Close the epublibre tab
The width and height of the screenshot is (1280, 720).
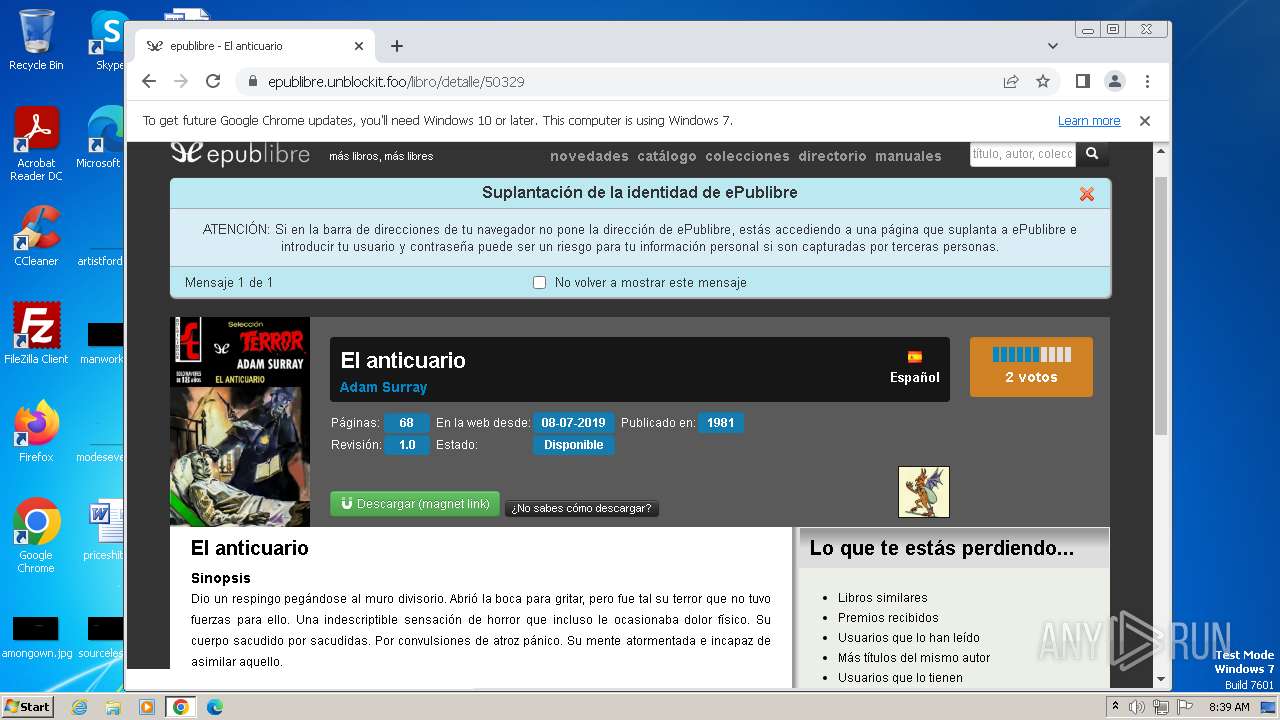click(359, 46)
